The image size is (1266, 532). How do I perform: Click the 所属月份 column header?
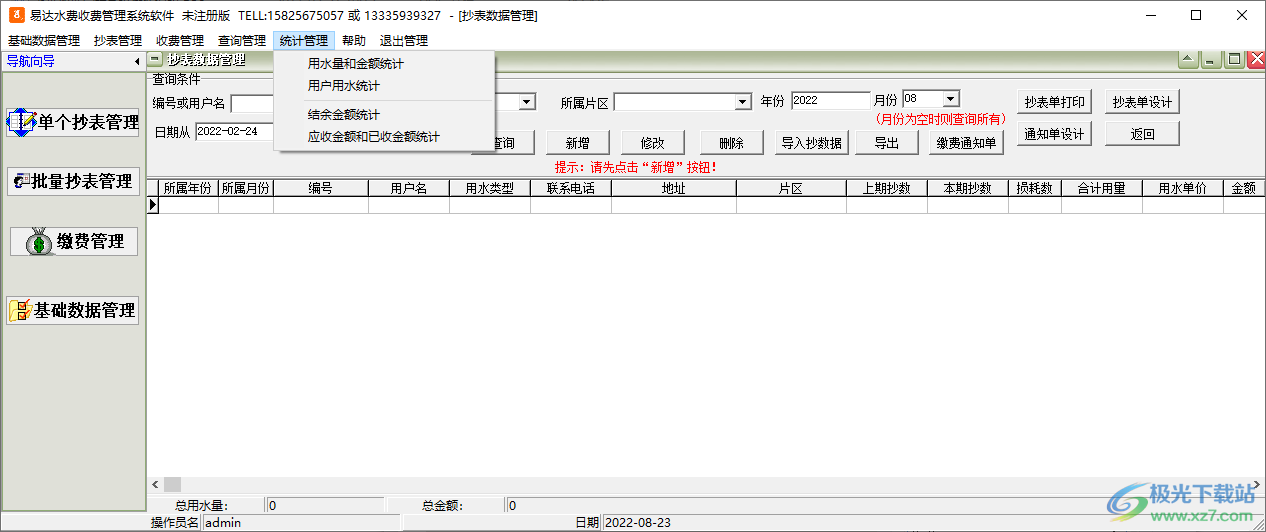pyautogui.click(x=246, y=188)
